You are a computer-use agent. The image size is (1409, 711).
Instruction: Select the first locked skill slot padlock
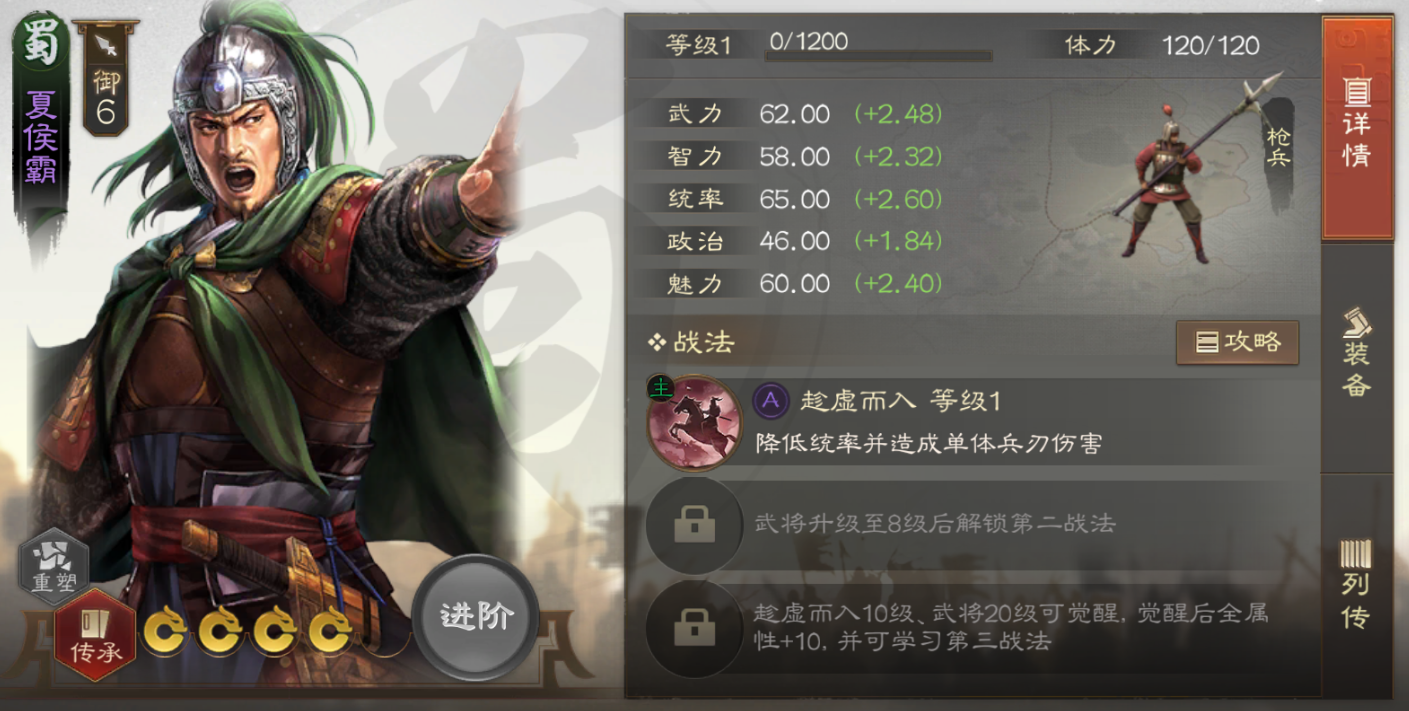click(x=694, y=524)
